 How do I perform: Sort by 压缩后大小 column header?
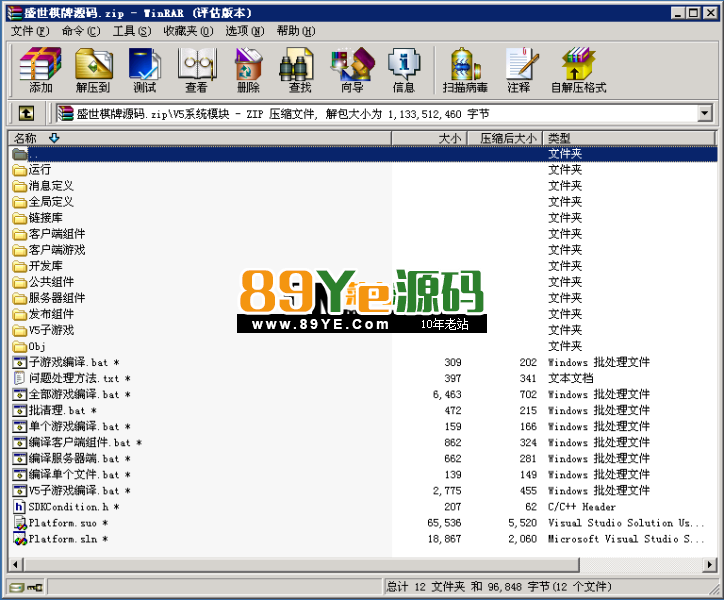pyautogui.click(x=505, y=138)
